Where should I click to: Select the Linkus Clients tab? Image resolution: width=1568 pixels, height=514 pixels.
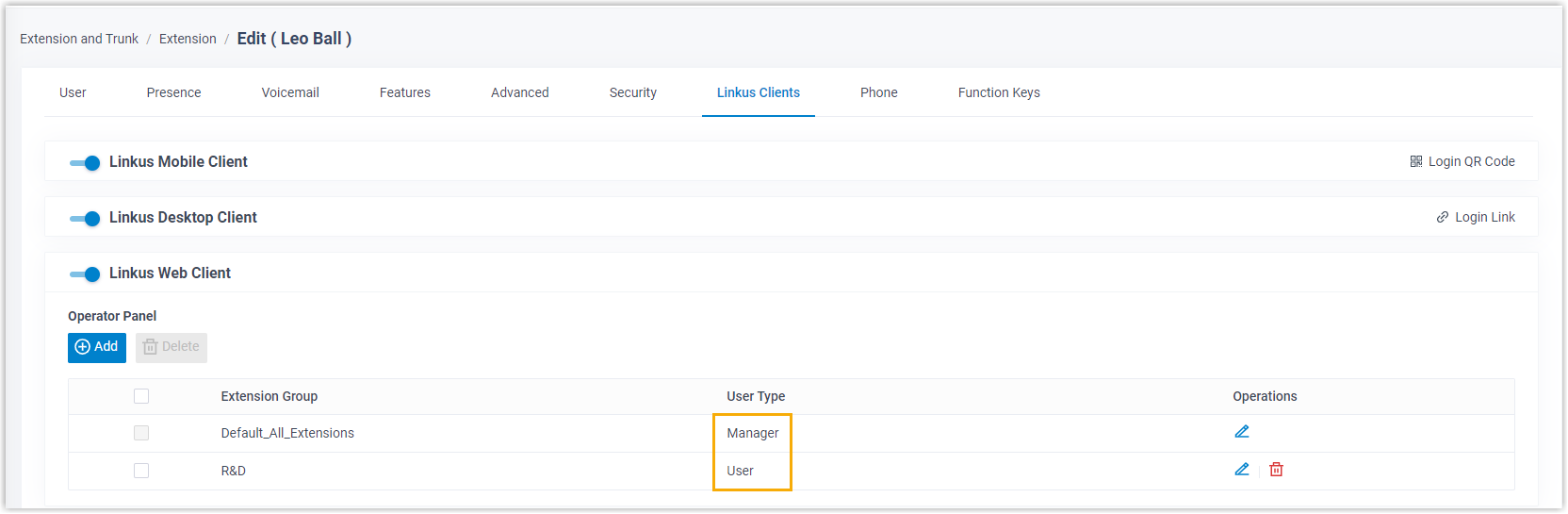759,92
